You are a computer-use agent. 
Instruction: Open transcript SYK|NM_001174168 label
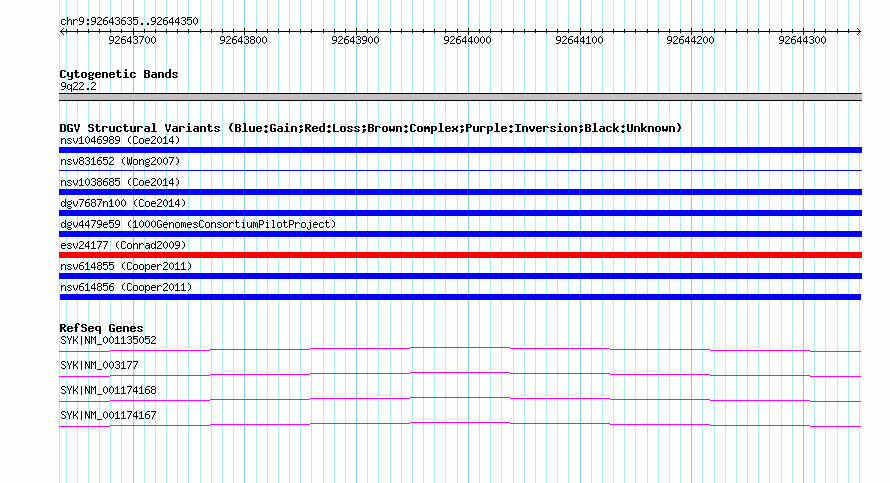108,390
